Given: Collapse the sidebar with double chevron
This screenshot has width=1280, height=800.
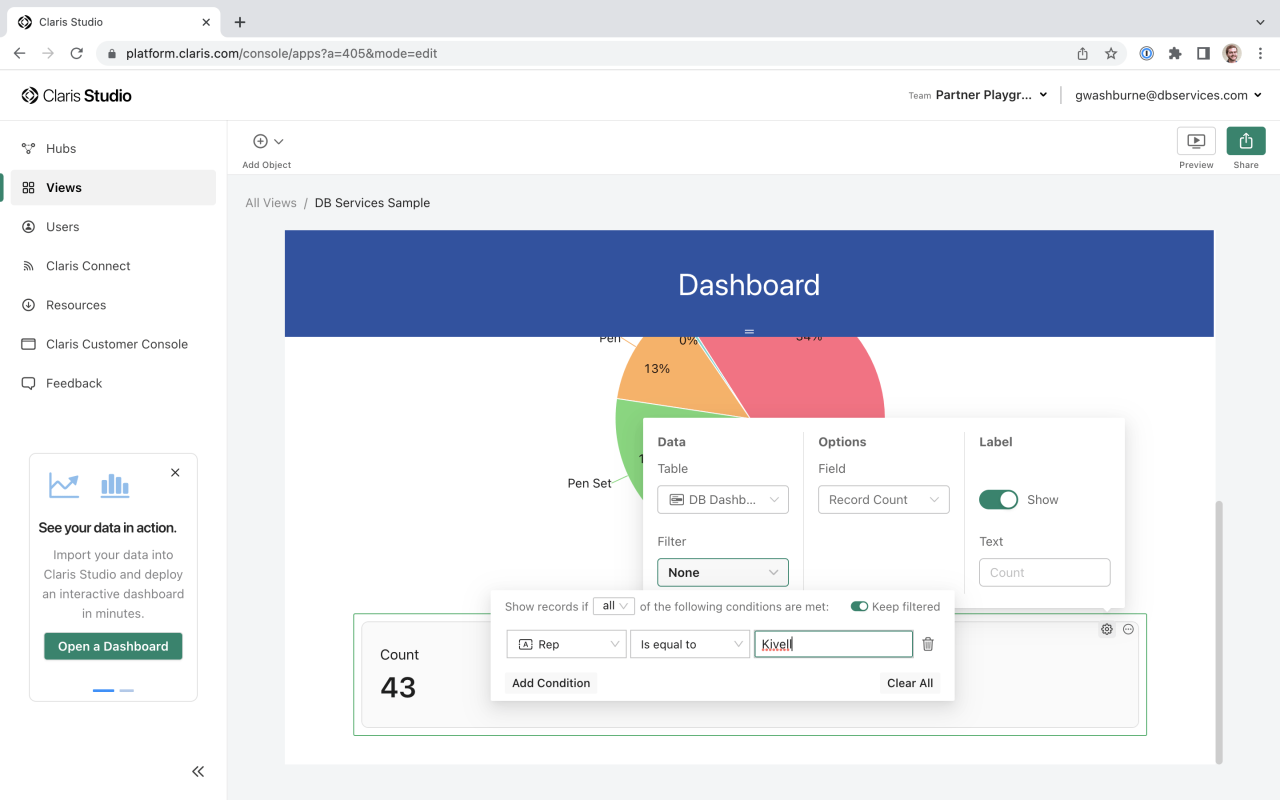Looking at the screenshot, I should pyautogui.click(x=198, y=771).
